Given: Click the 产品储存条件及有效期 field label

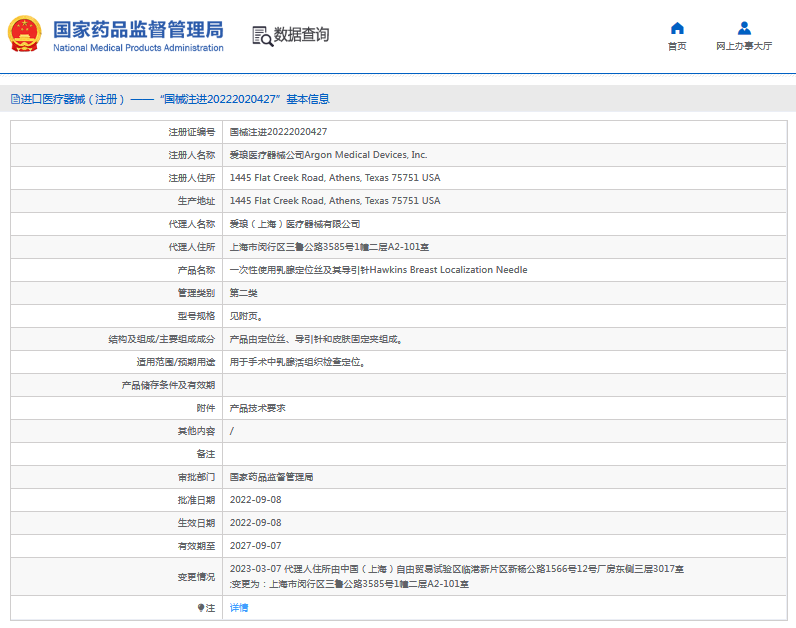Looking at the screenshot, I should (168, 385).
